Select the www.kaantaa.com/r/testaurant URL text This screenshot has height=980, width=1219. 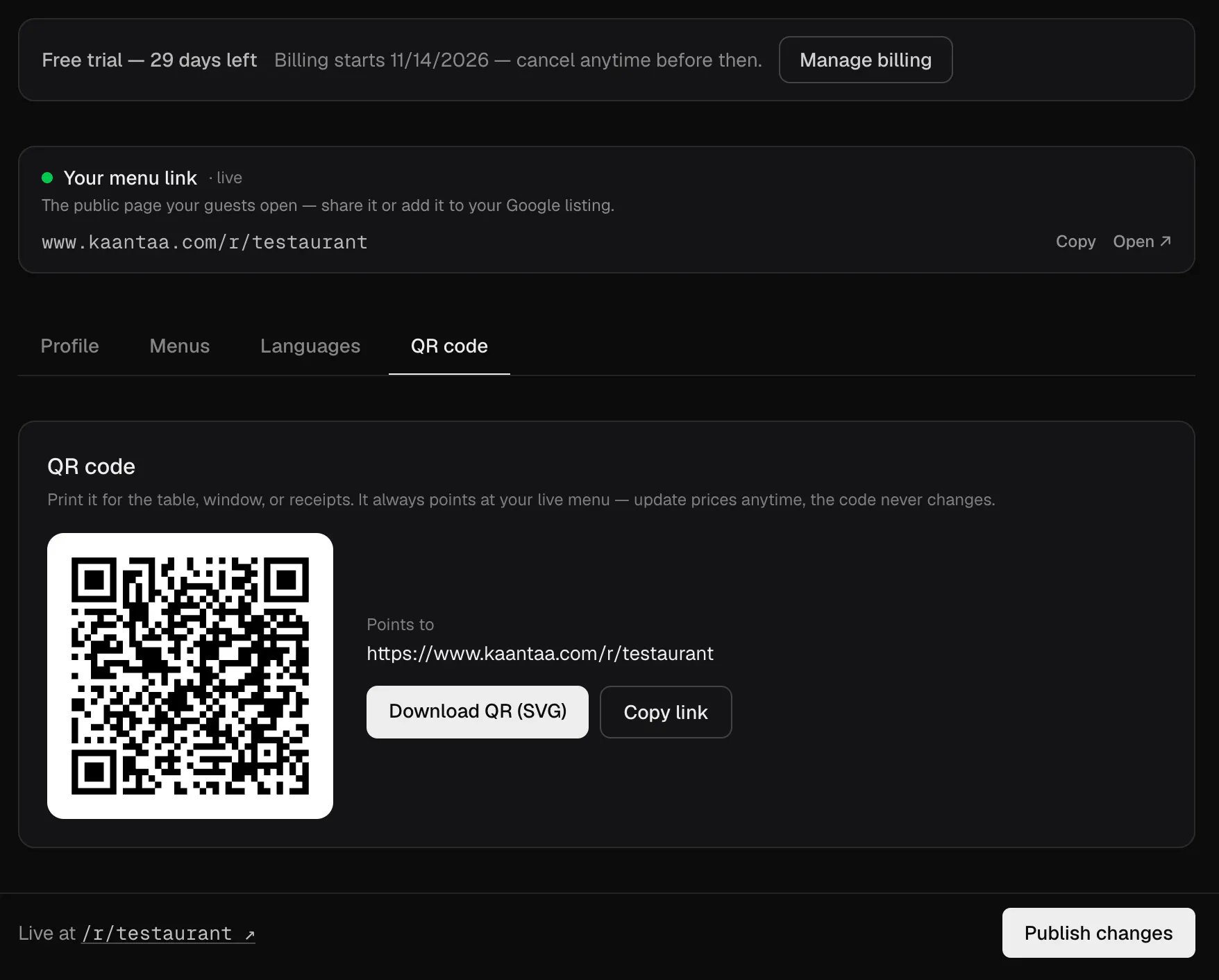[x=205, y=242]
